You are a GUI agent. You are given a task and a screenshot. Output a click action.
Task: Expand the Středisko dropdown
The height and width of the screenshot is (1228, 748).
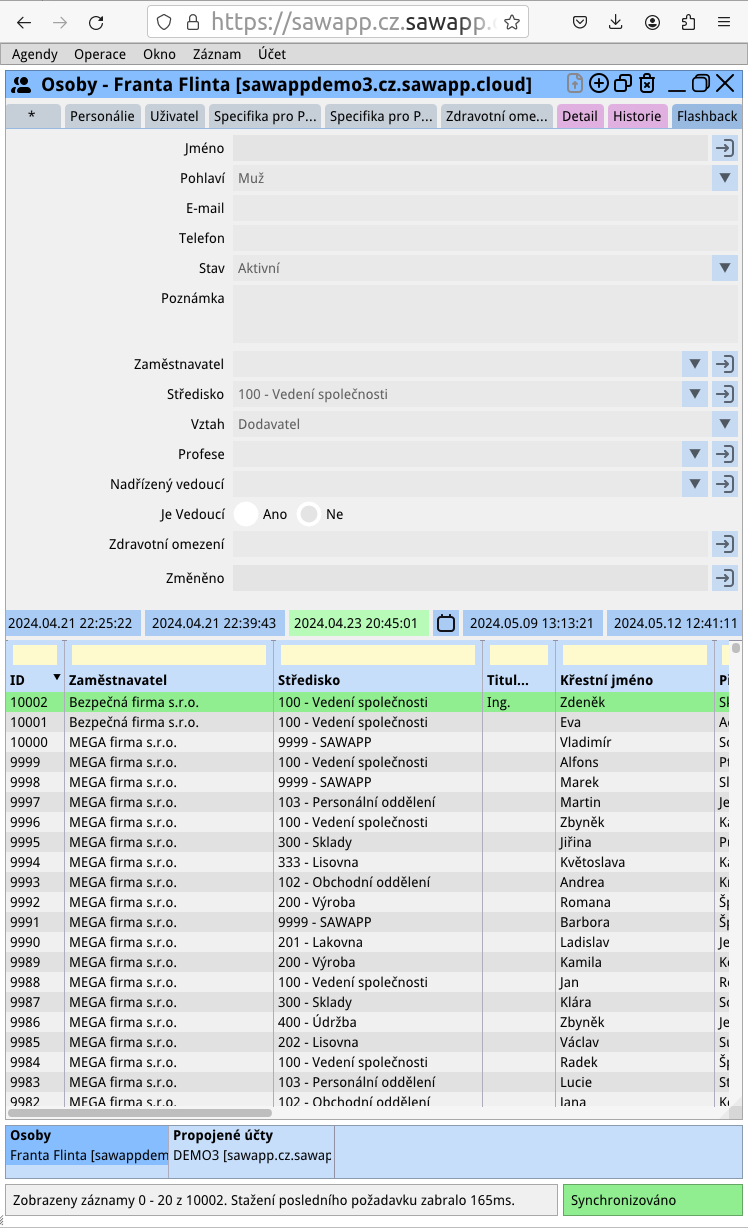694,394
